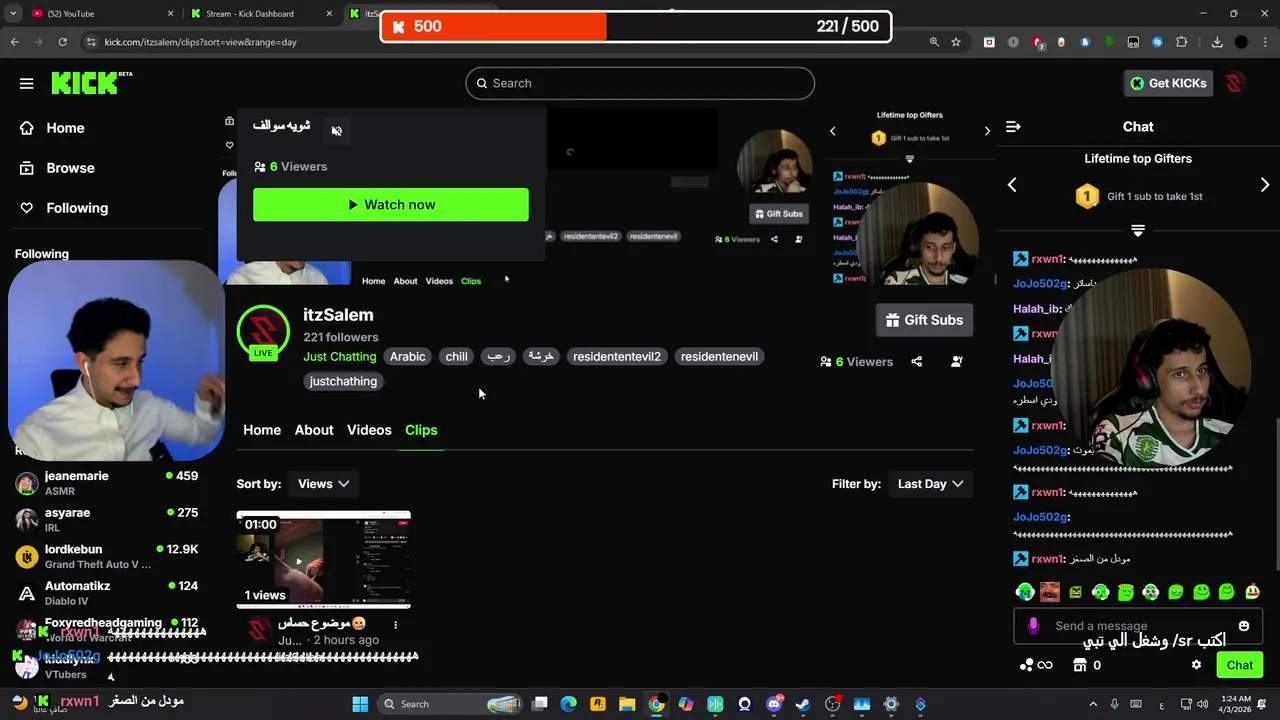Insert the laughing man face emote

1049,592
